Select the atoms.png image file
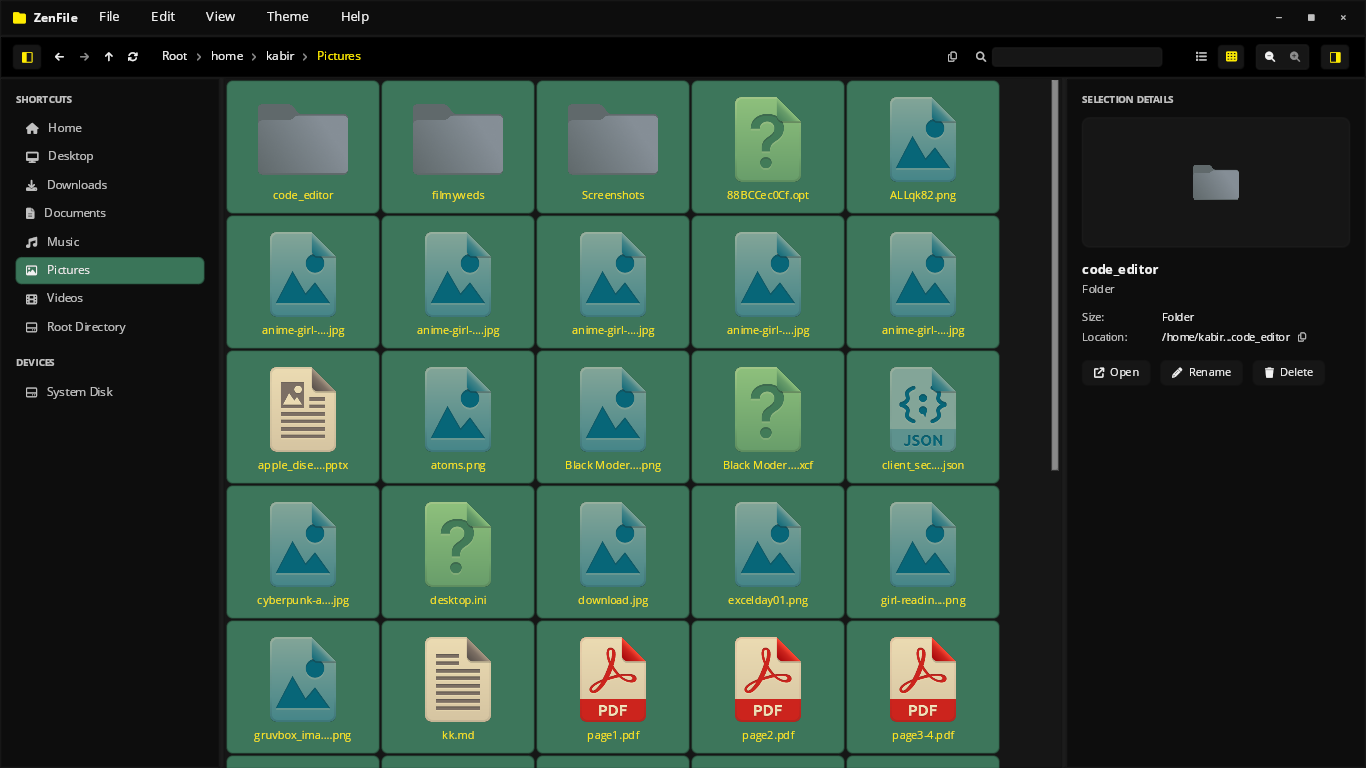Screen dimensions: 1366x768 (x=458, y=417)
